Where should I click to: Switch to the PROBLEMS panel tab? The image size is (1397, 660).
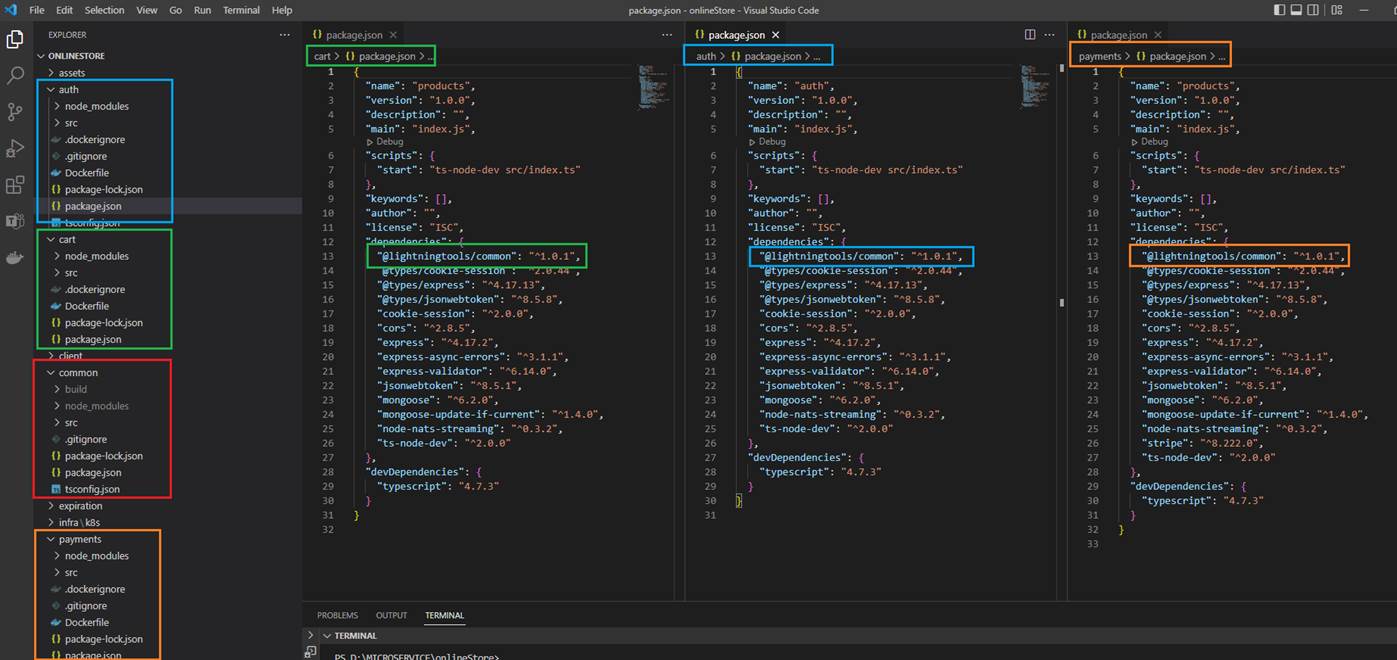(337, 615)
